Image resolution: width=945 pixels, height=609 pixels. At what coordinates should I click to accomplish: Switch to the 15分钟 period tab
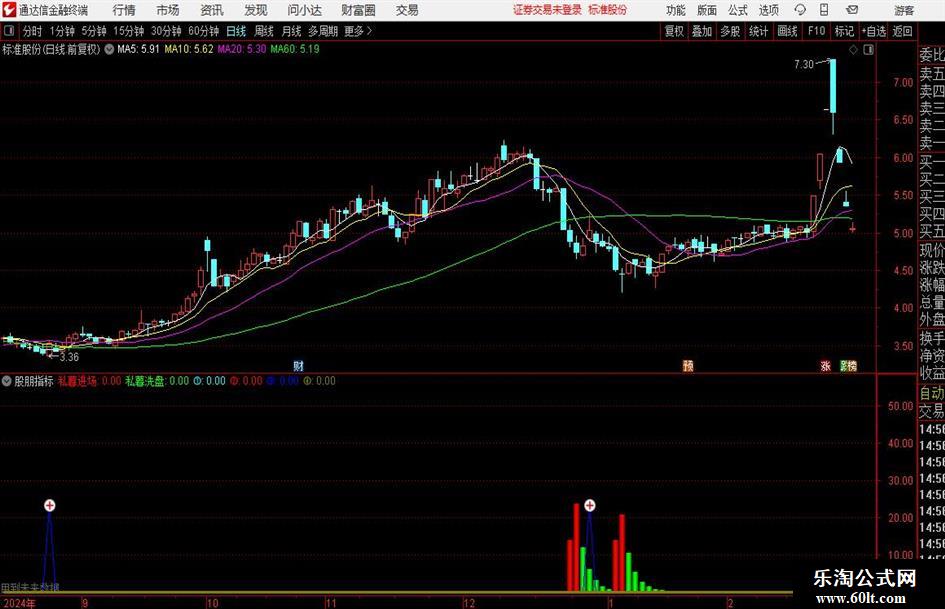point(128,31)
